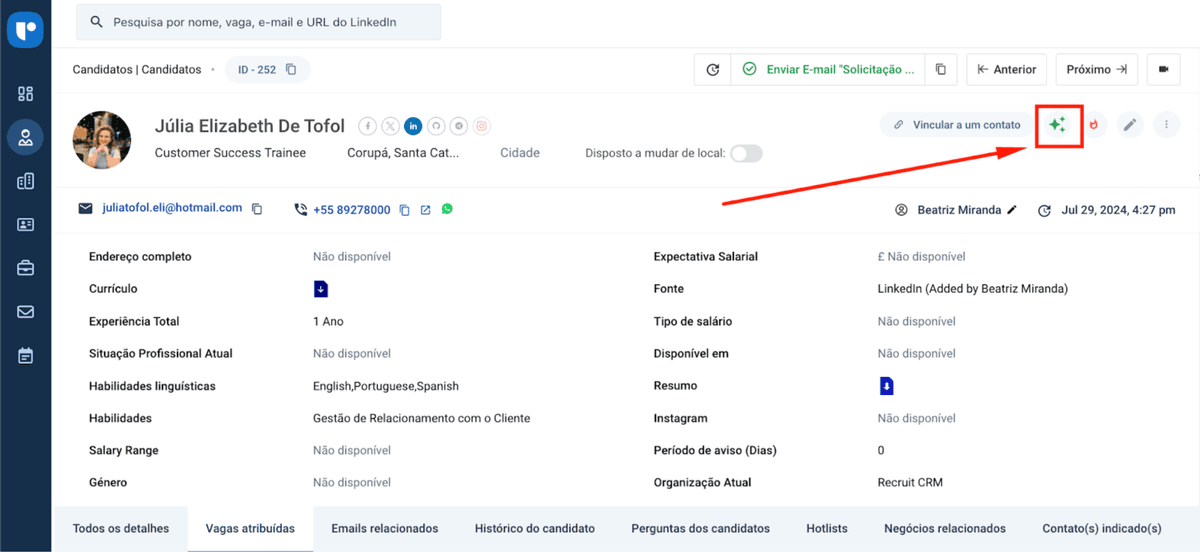Click the Expectativa Salarial value

point(921,257)
